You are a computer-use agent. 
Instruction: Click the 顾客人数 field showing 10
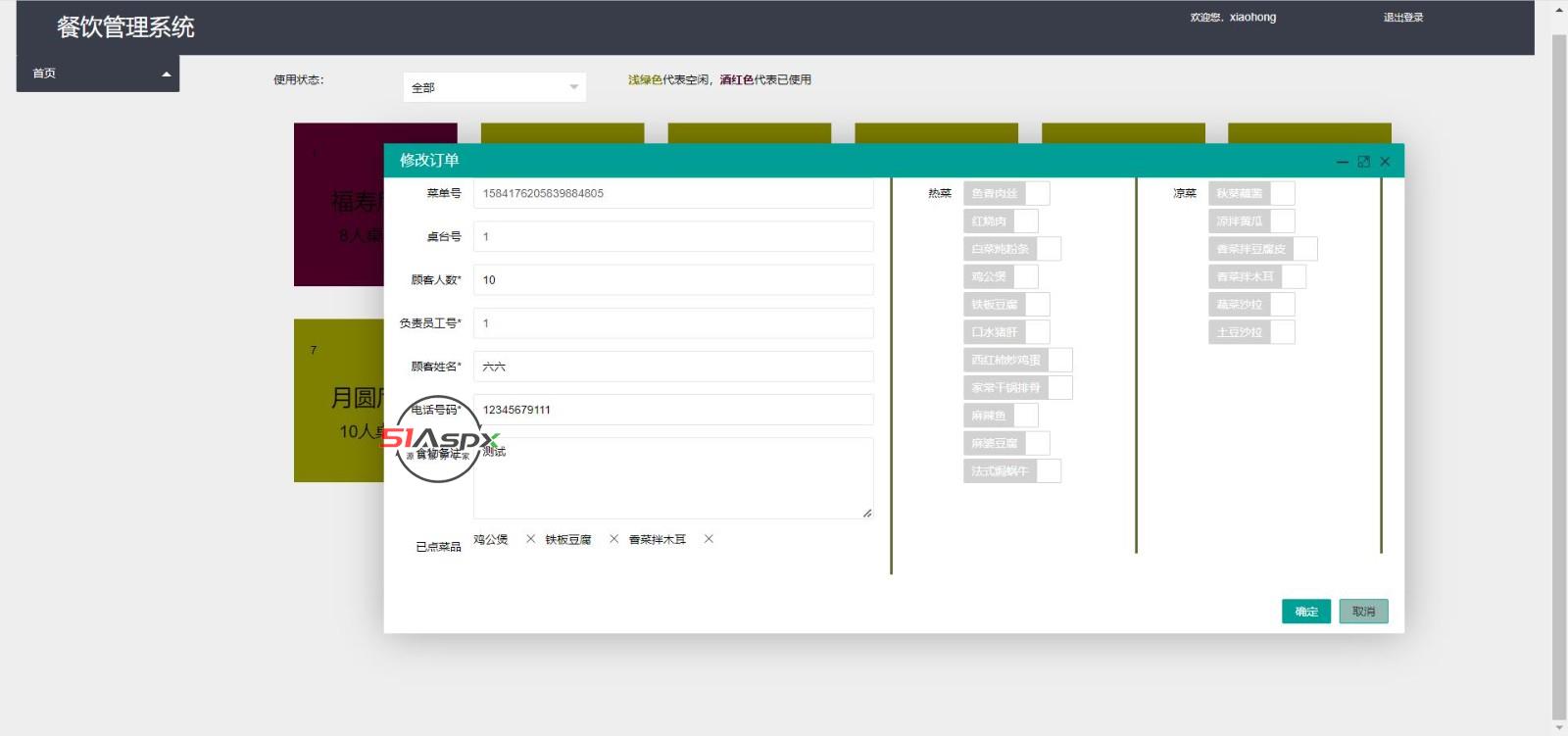point(673,280)
